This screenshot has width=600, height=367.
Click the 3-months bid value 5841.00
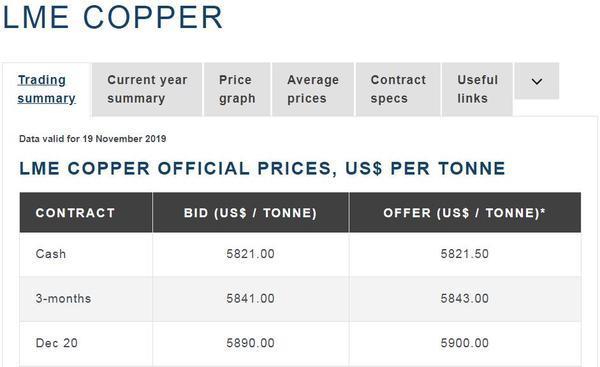tap(250, 298)
